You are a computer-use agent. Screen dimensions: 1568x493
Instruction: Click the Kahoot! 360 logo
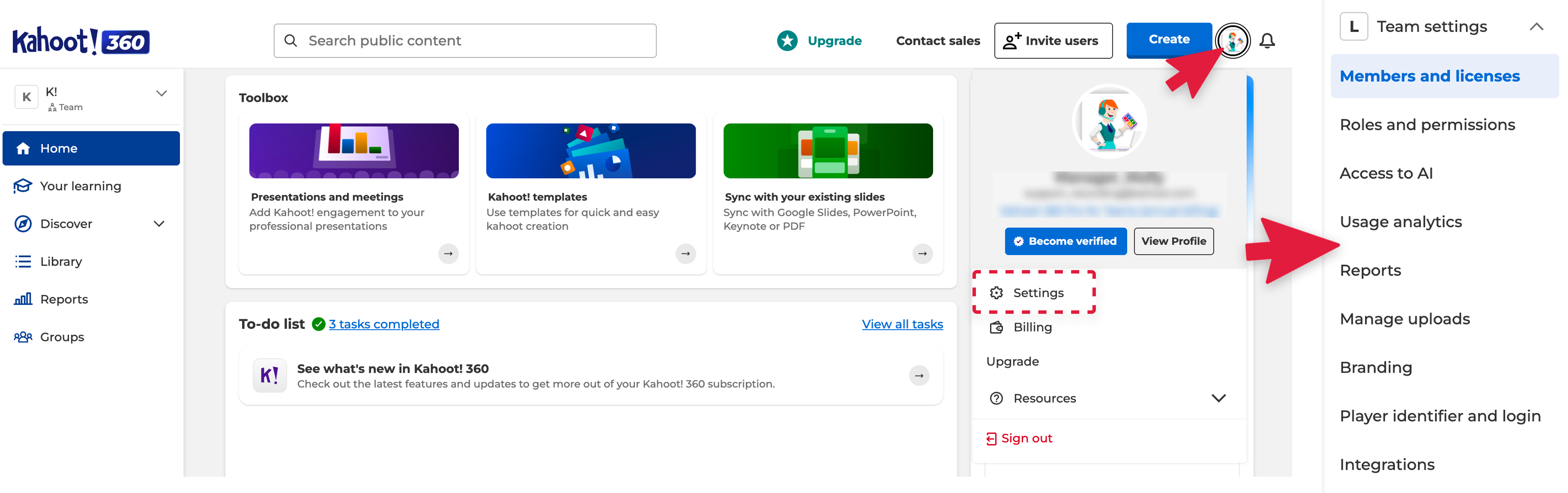(81, 41)
